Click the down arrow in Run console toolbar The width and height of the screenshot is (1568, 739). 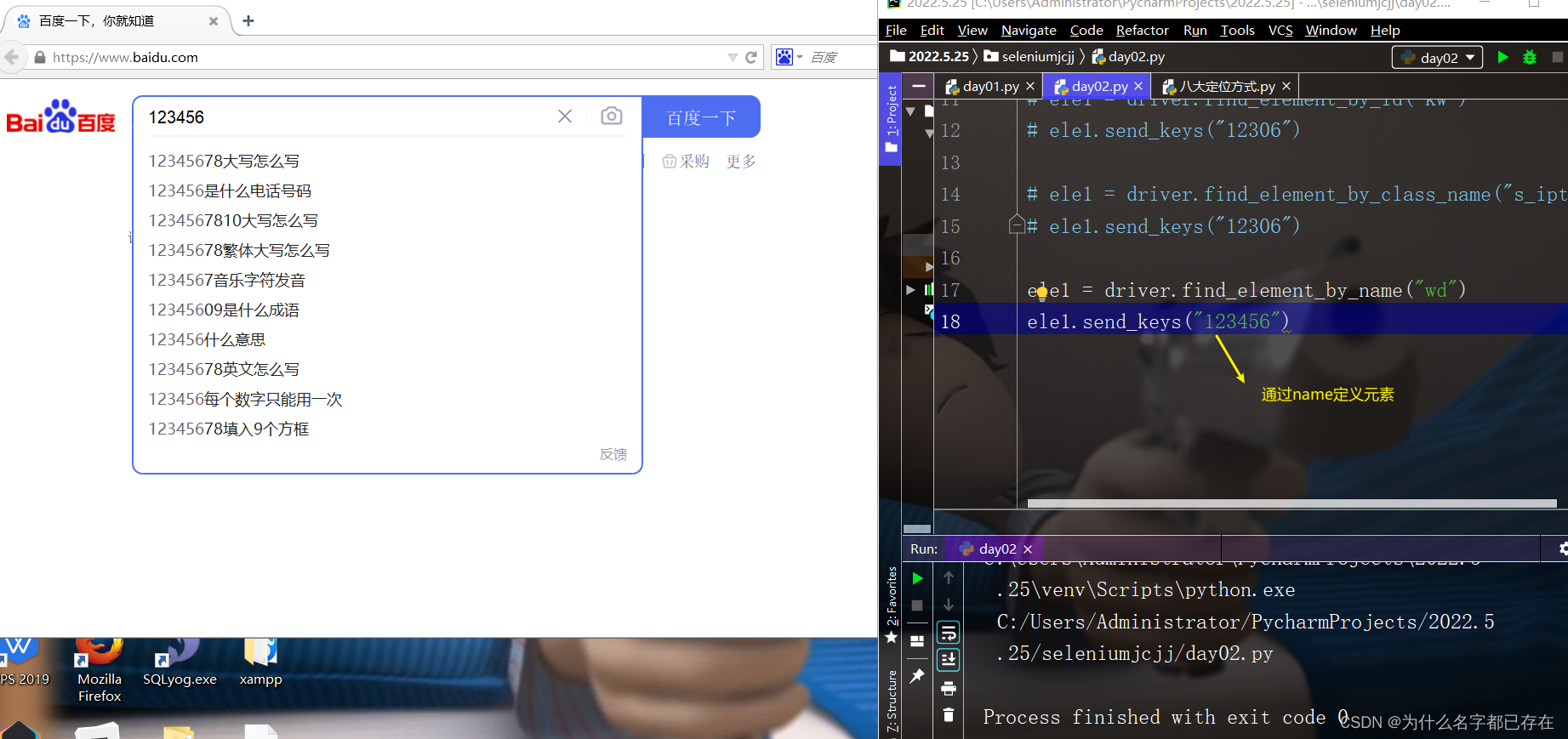(x=949, y=605)
